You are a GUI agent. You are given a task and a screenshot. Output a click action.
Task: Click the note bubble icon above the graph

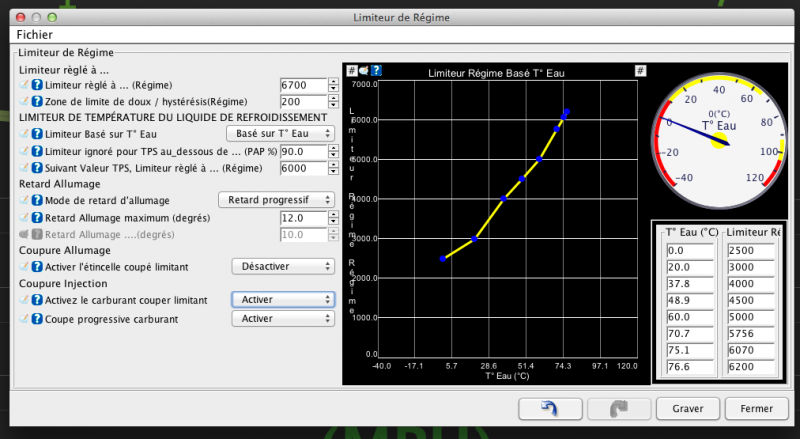click(x=364, y=70)
